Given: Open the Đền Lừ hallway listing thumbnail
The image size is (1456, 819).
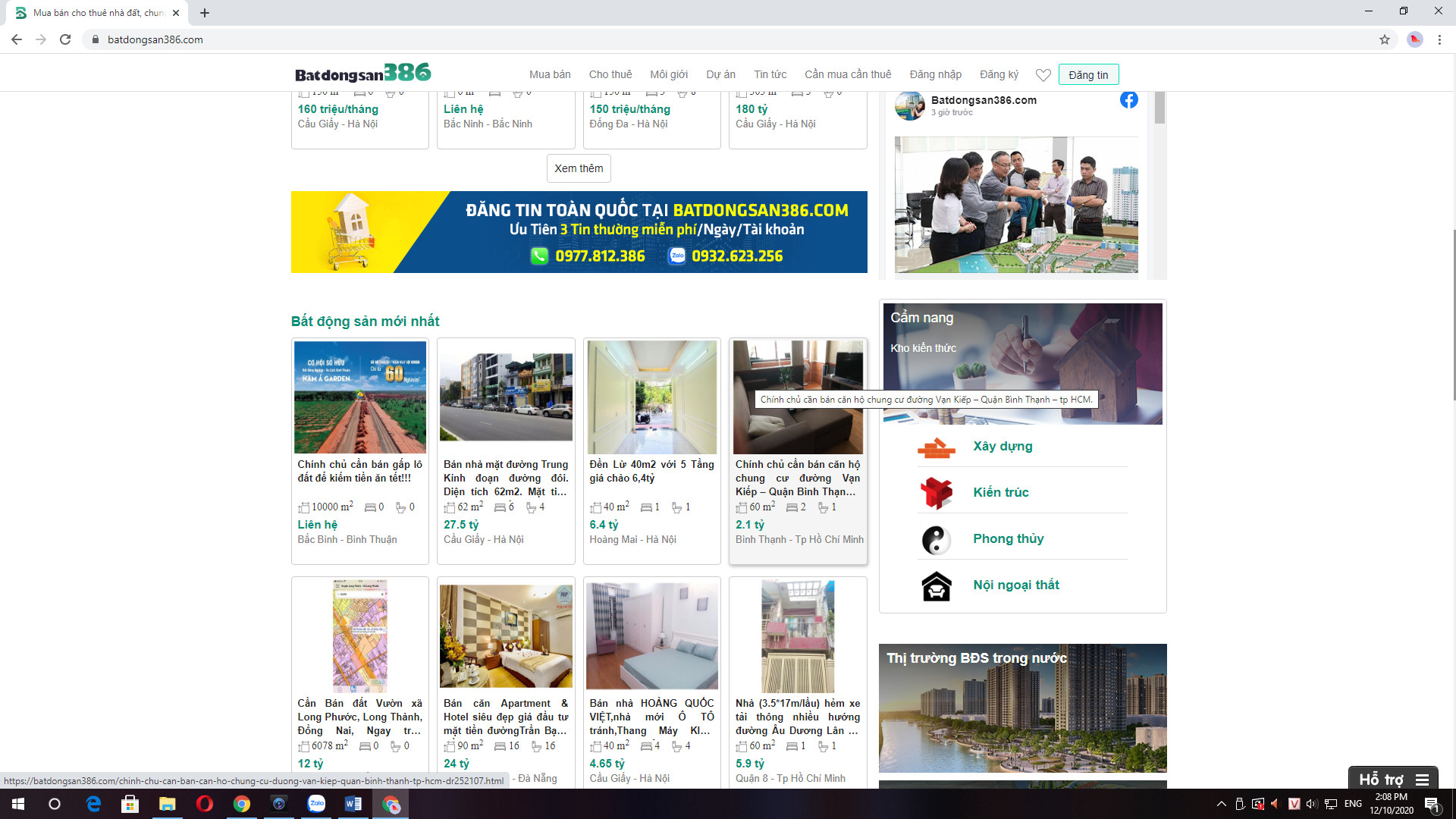Looking at the screenshot, I should pos(652,397).
